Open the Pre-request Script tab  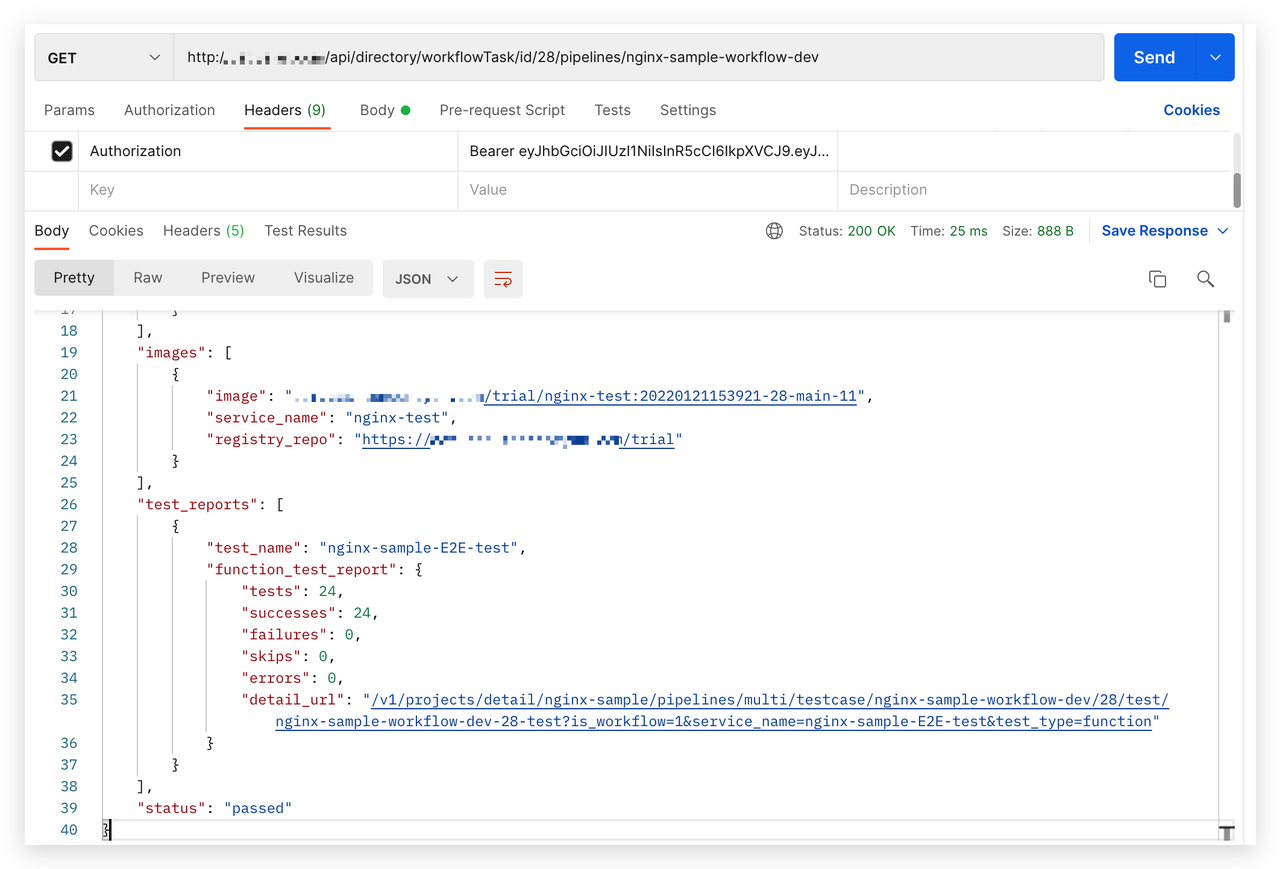502,110
